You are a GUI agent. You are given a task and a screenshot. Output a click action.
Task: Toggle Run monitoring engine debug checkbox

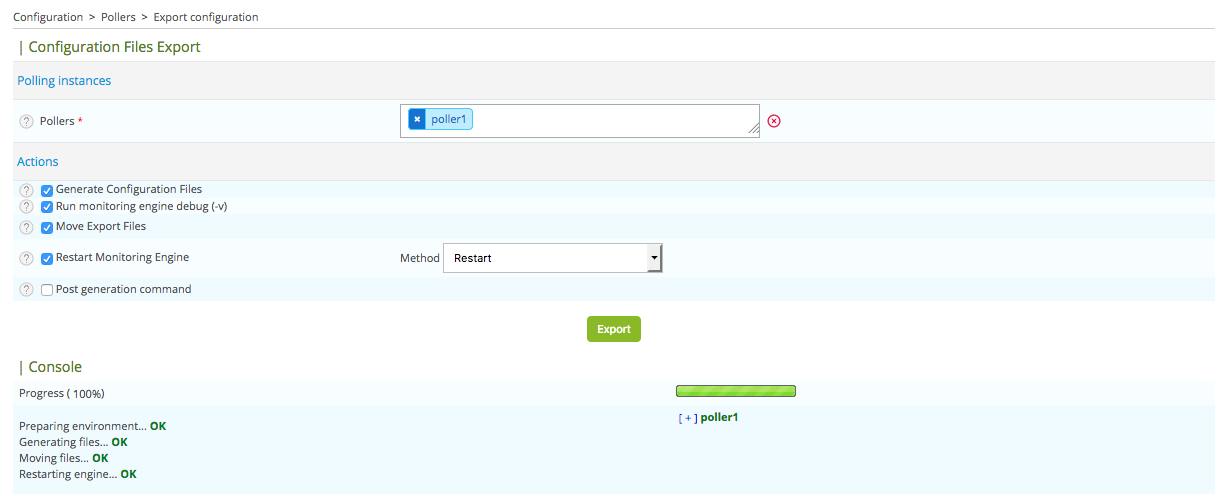click(47, 207)
